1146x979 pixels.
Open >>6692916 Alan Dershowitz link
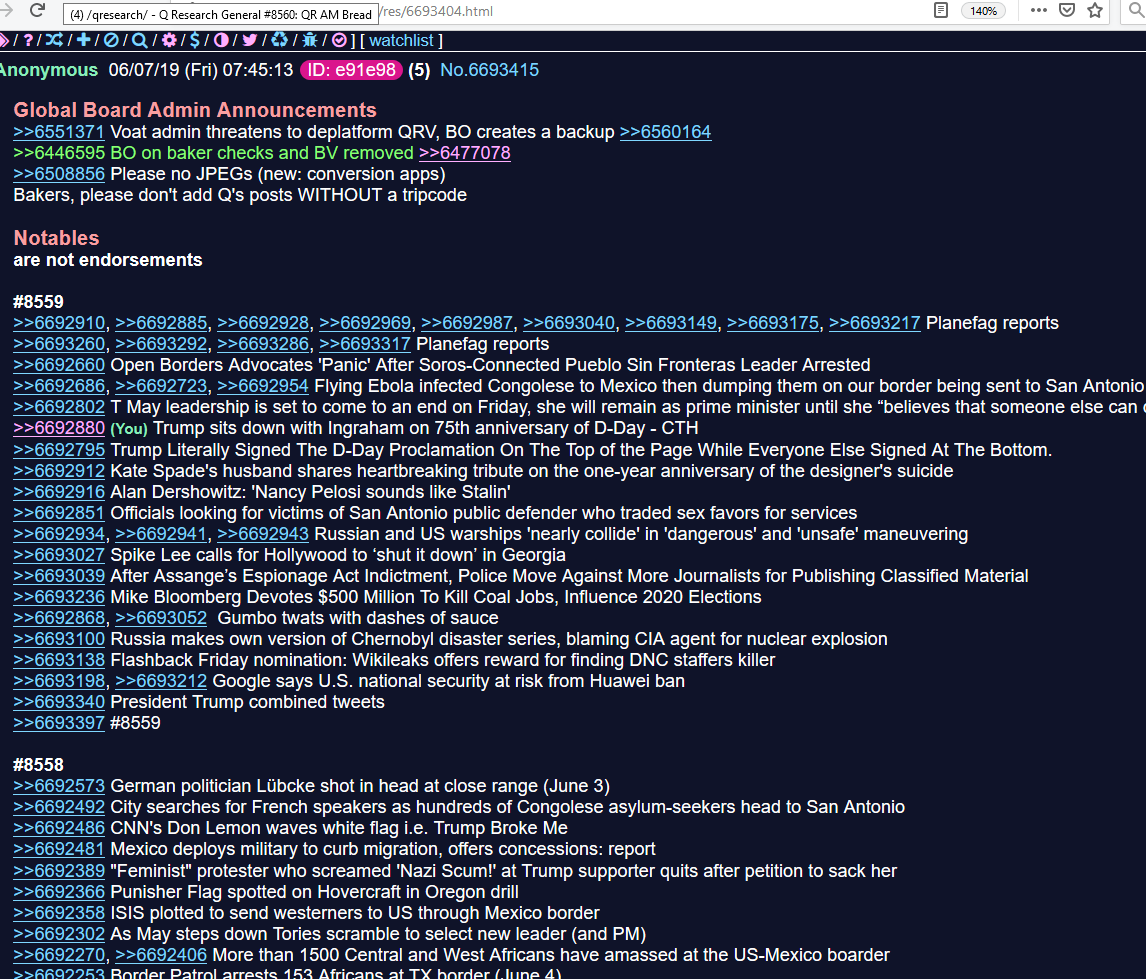click(59, 493)
